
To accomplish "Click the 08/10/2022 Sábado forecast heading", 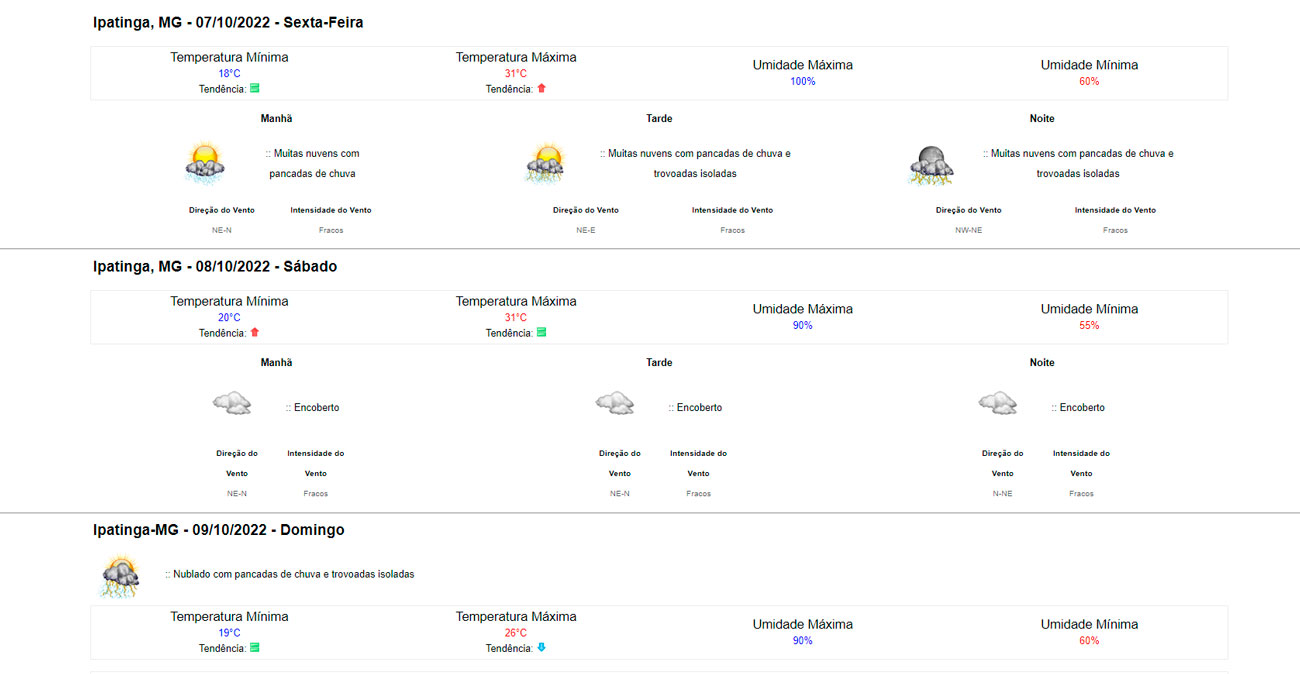I will click(215, 267).
